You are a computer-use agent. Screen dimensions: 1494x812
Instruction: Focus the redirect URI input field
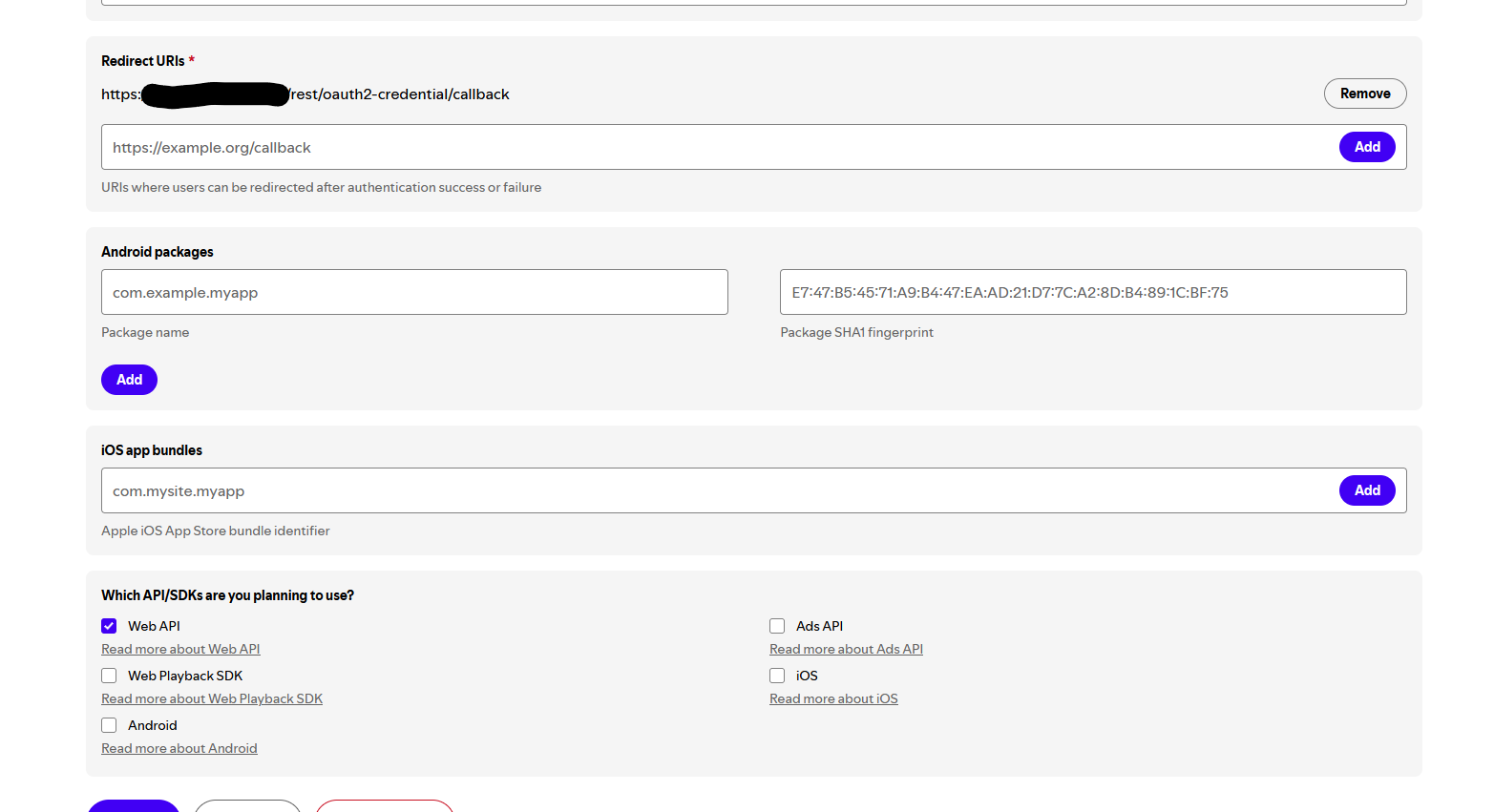[716, 148]
